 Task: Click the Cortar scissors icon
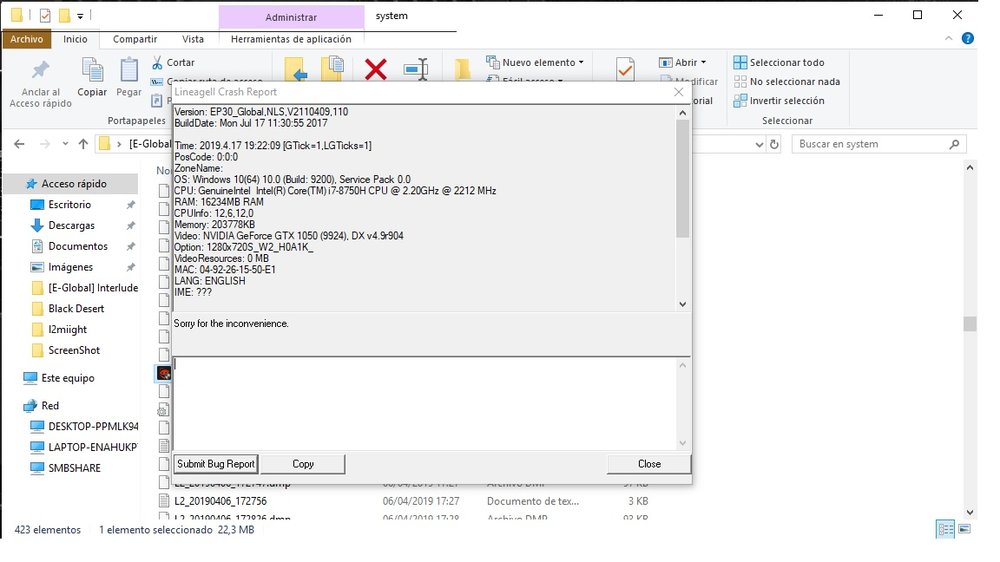click(158, 63)
